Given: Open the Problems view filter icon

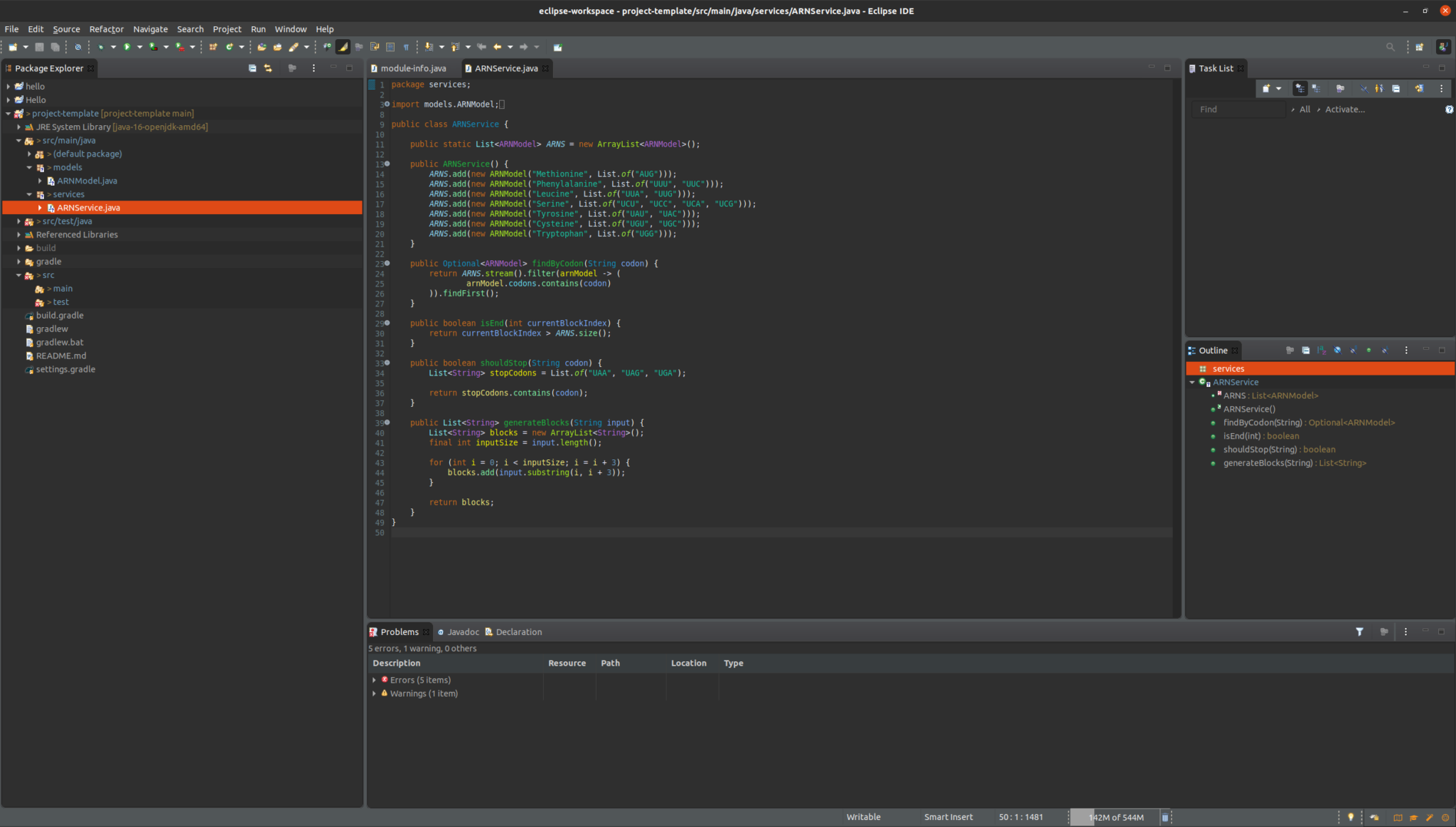Looking at the screenshot, I should point(1359,631).
